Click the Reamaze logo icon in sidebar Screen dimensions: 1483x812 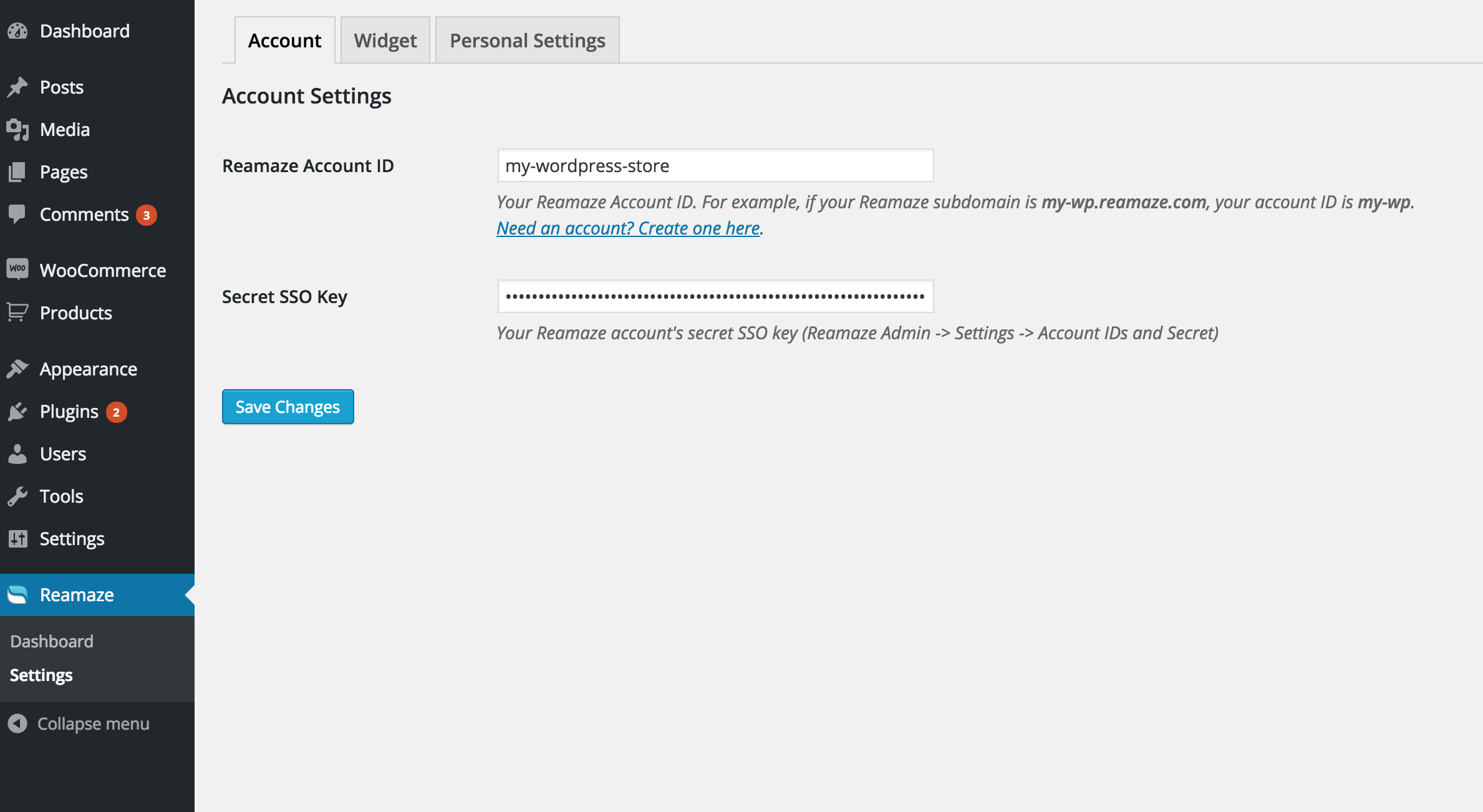(17, 594)
